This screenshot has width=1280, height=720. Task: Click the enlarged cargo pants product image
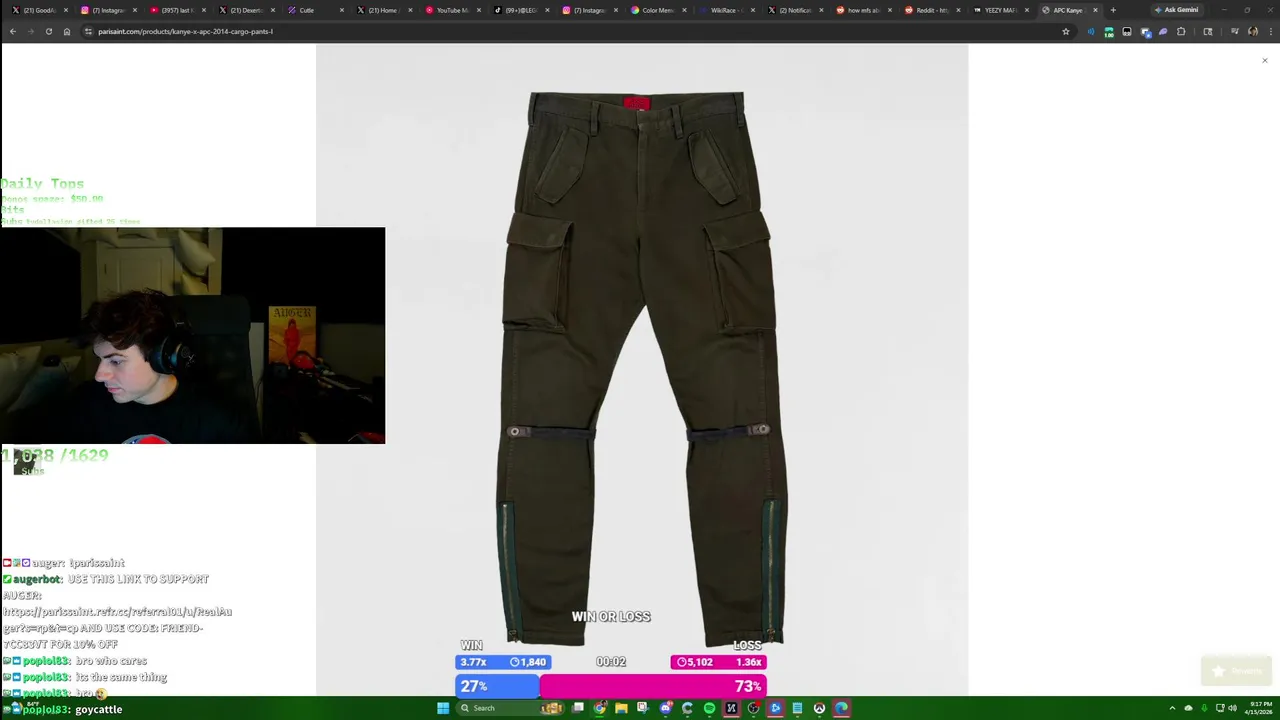coord(641,369)
